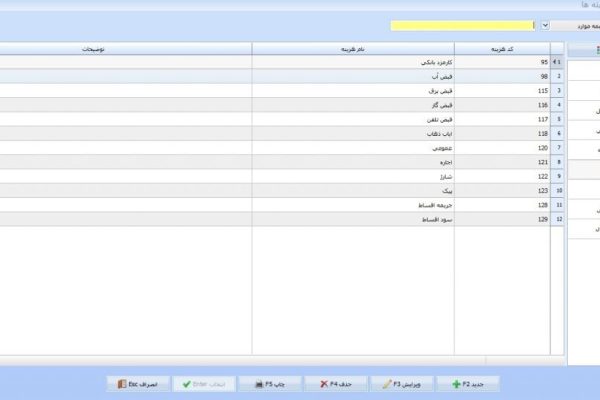This screenshot has height=400, width=600.
Task: Click expense code cell 121
Action: click(x=502, y=162)
